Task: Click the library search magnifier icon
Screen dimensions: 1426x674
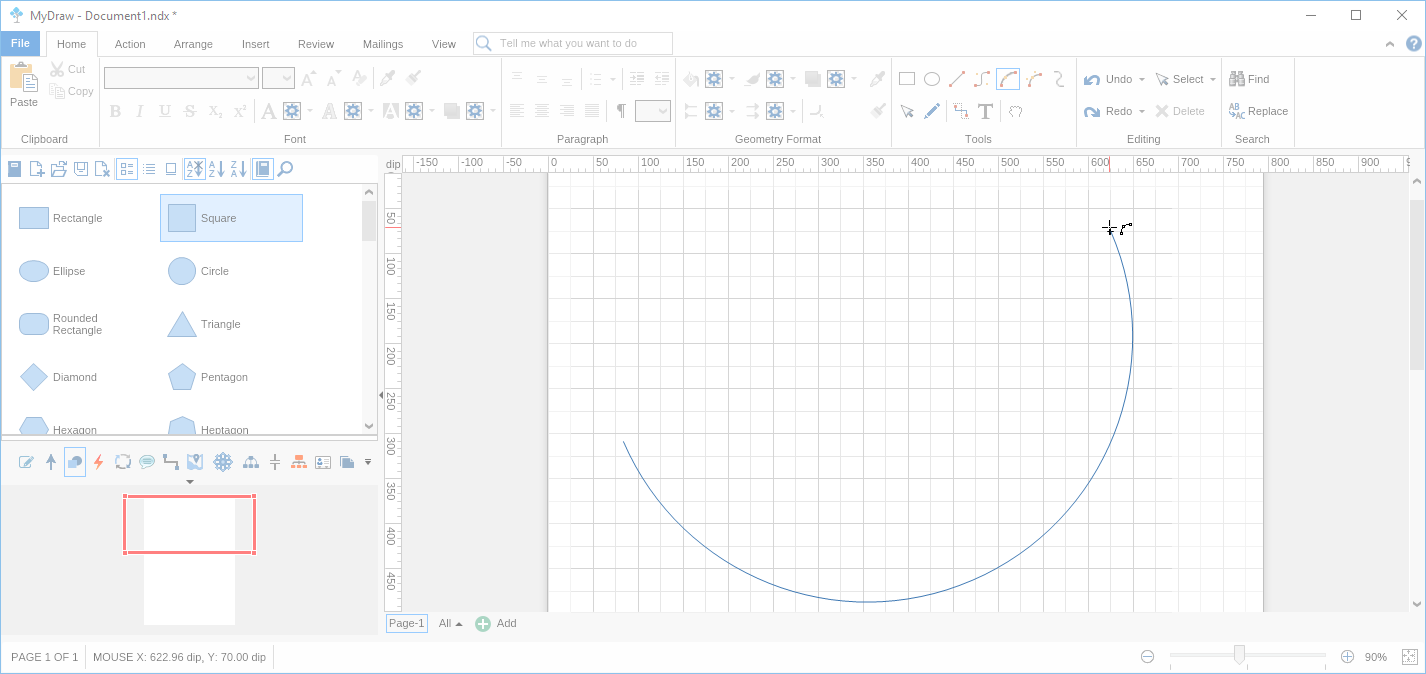Action: tap(285, 169)
